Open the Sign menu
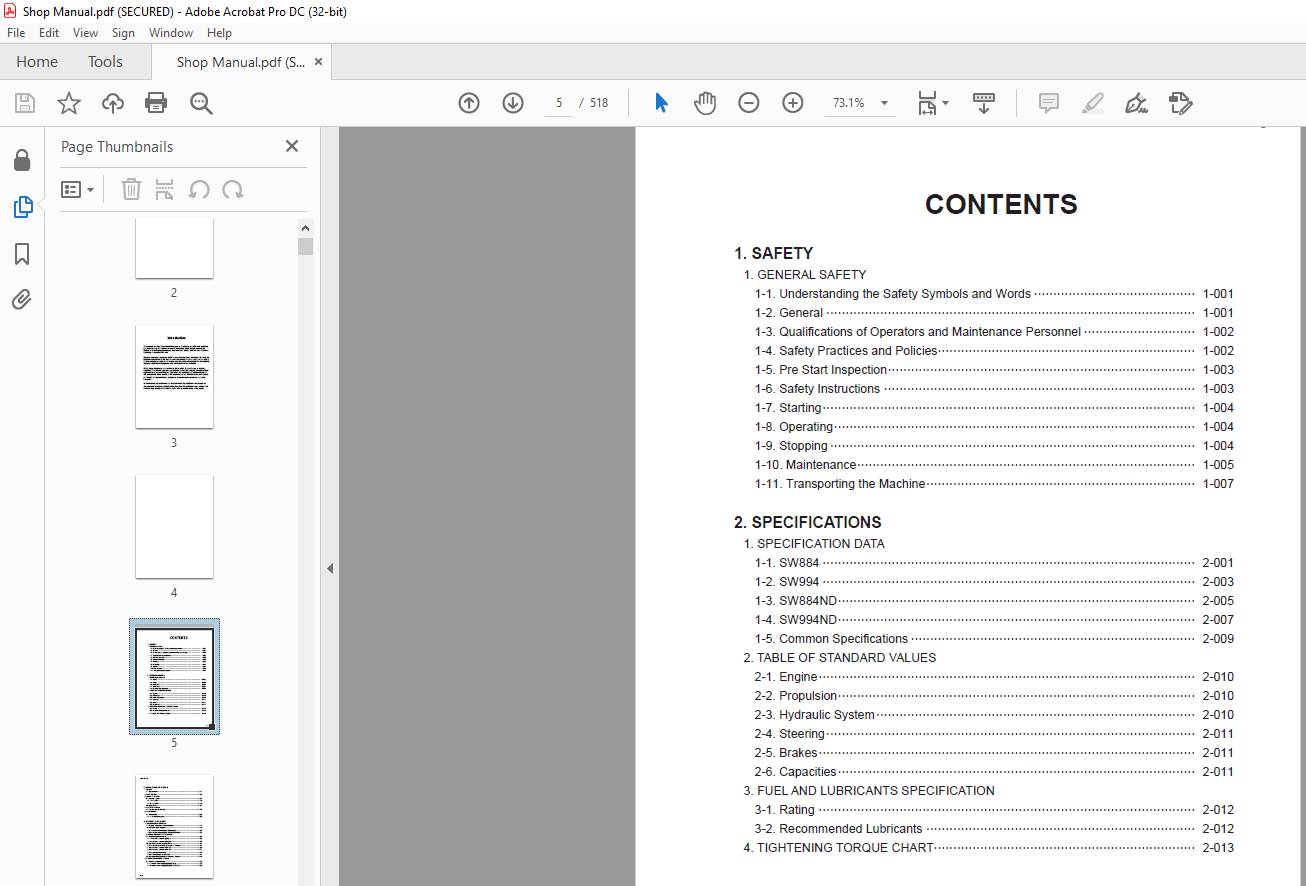Image resolution: width=1306 pixels, height=886 pixels. coord(123,33)
